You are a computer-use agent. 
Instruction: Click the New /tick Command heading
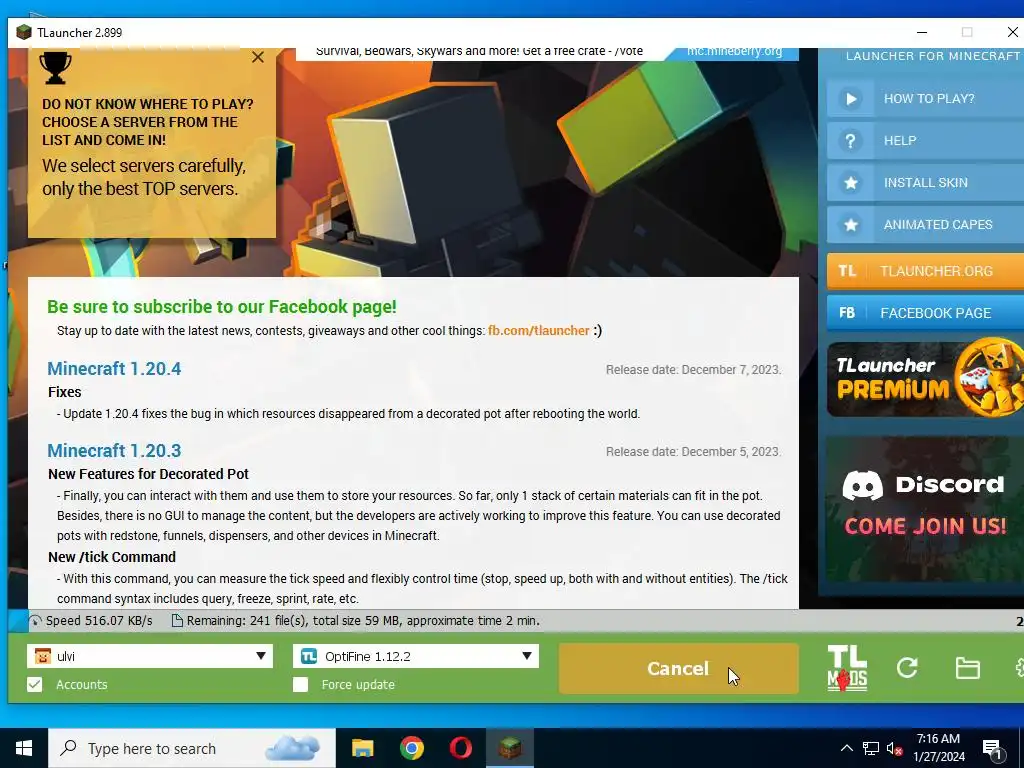(112, 557)
